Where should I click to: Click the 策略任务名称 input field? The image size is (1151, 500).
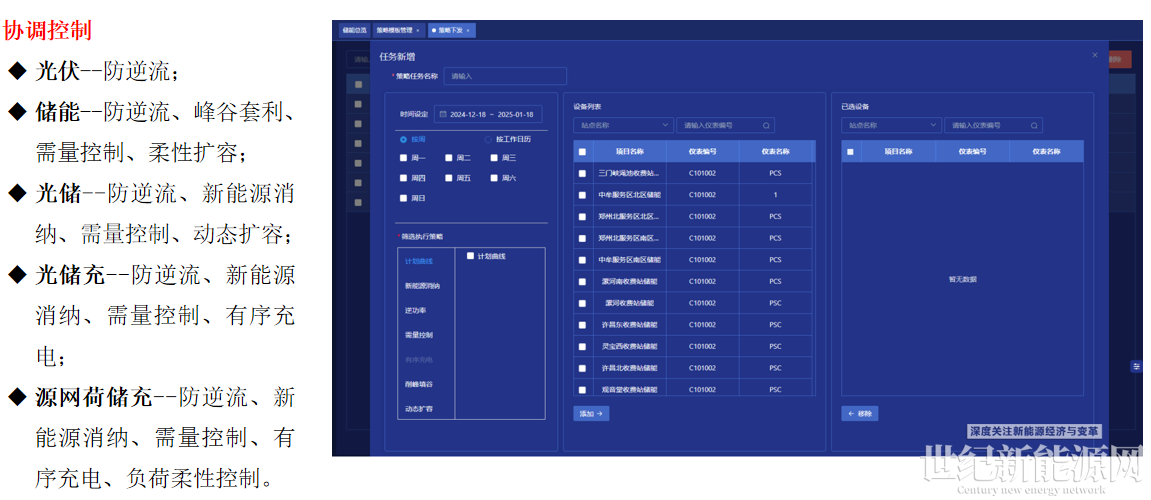pos(504,76)
